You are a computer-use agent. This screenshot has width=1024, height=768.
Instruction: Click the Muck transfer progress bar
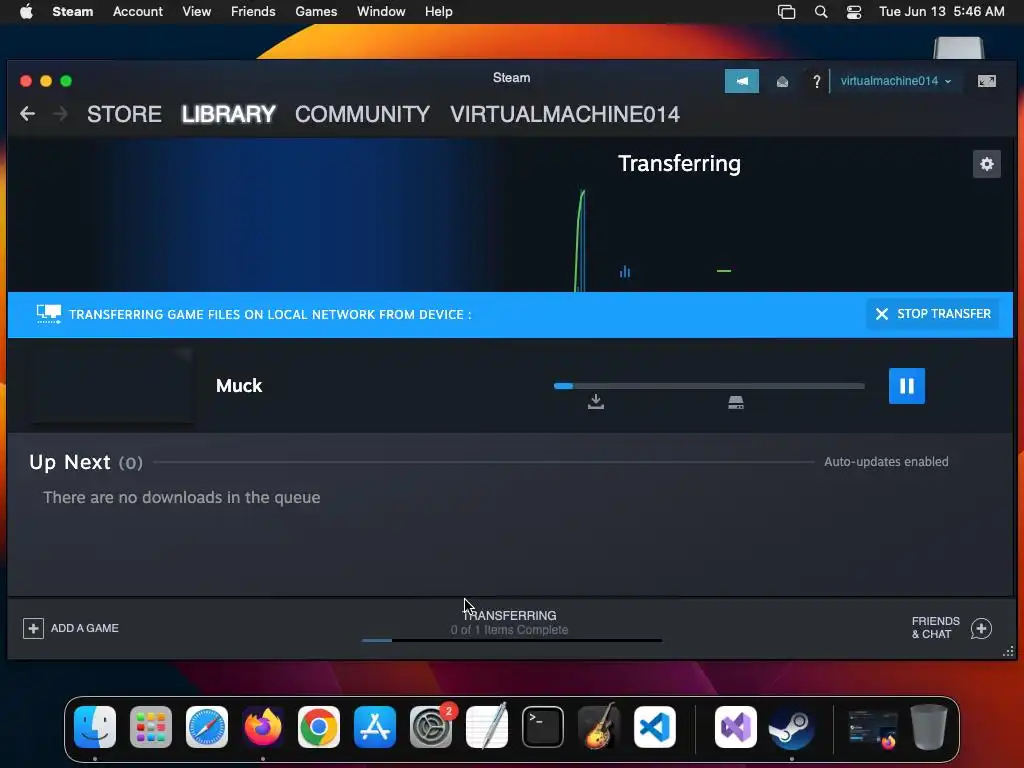(709, 386)
